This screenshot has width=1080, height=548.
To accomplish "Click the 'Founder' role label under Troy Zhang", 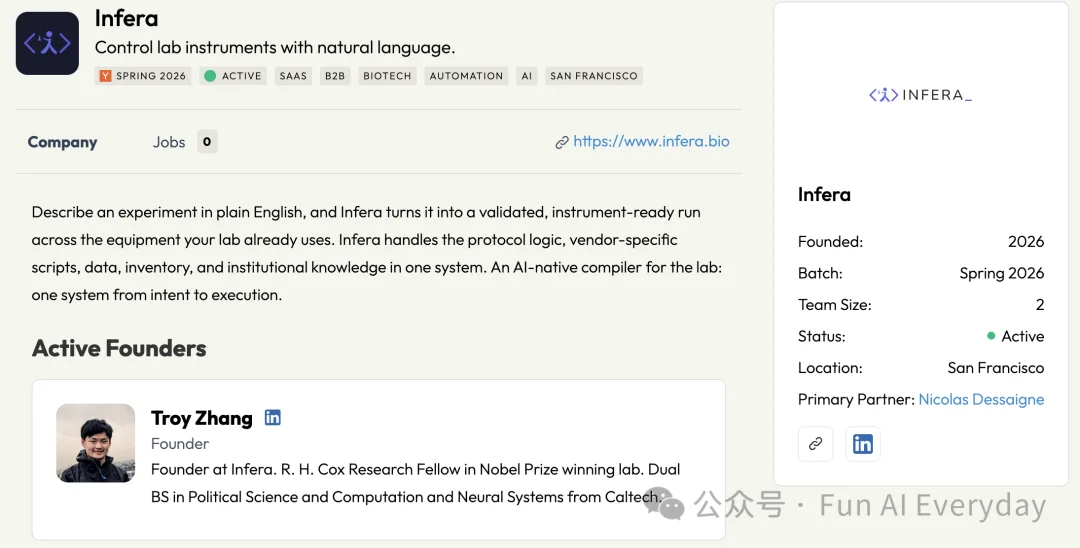I will pyautogui.click(x=180, y=444).
